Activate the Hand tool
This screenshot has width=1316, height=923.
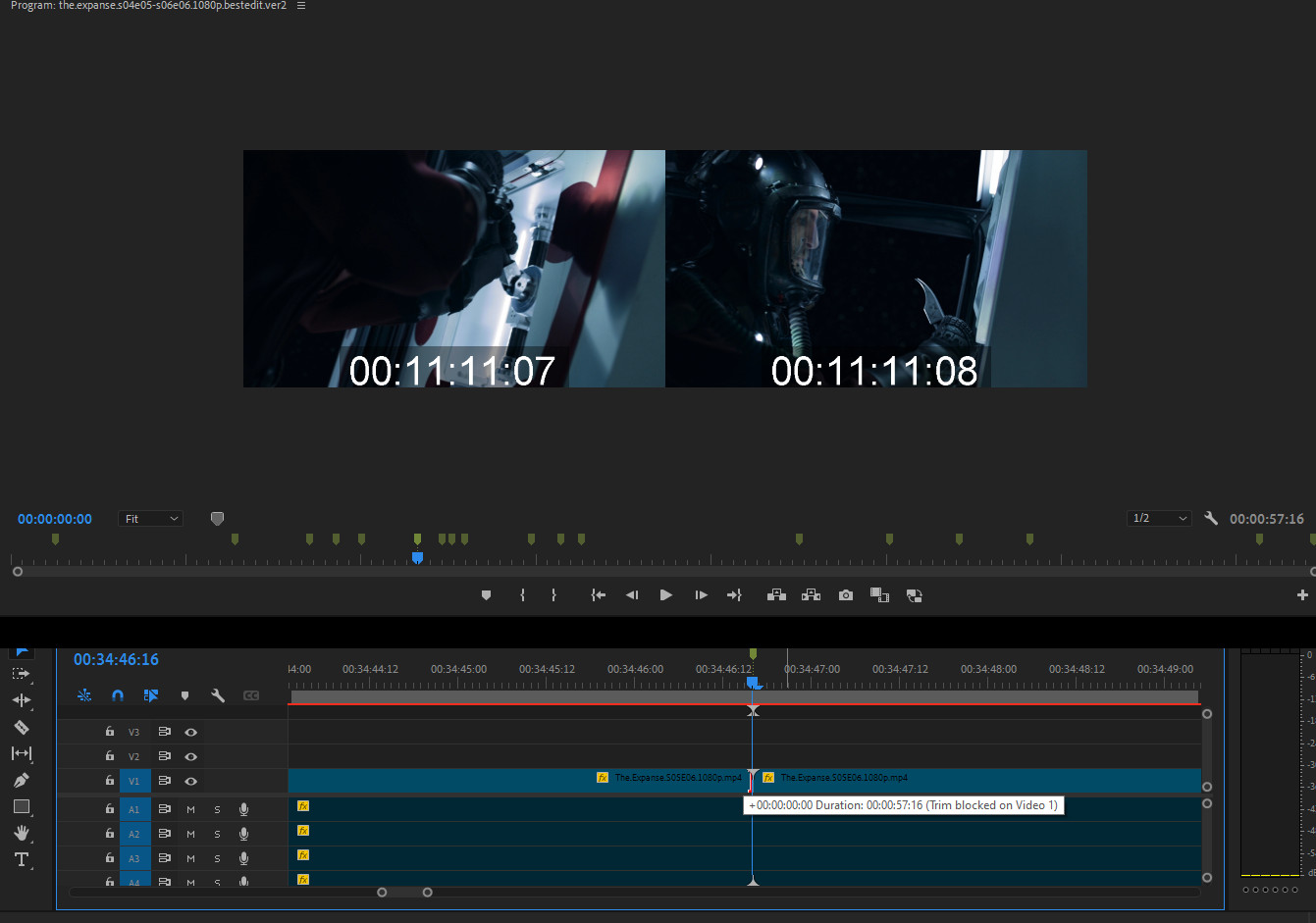(22, 833)
